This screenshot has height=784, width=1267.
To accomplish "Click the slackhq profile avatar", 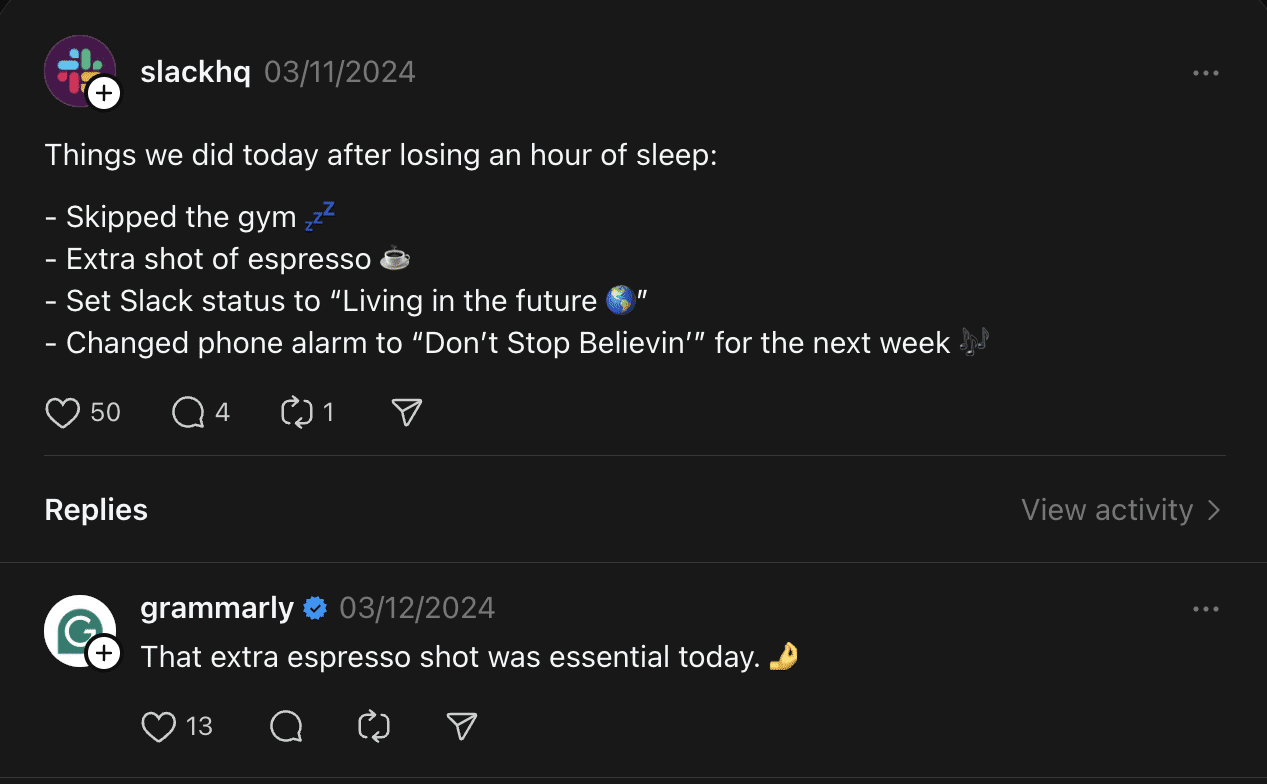I will click(76, 67).
